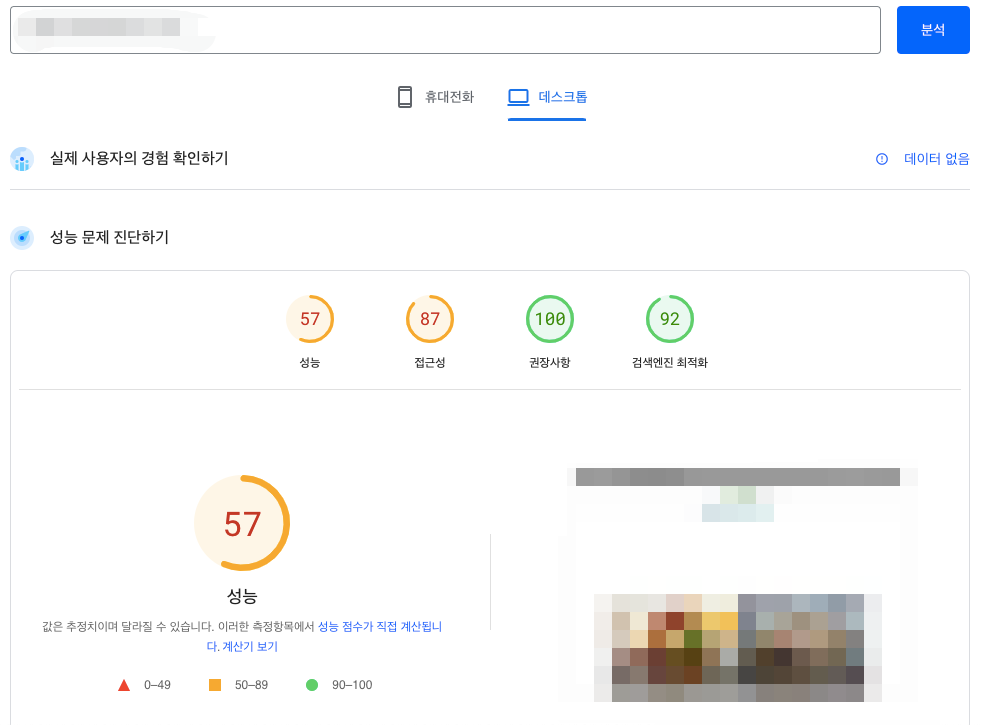Select the mobile phone icon next to 휴대전화
Image resolution: width=981 pixels, height=725 pixels.
pyautogui.click(x=404, y=96)
